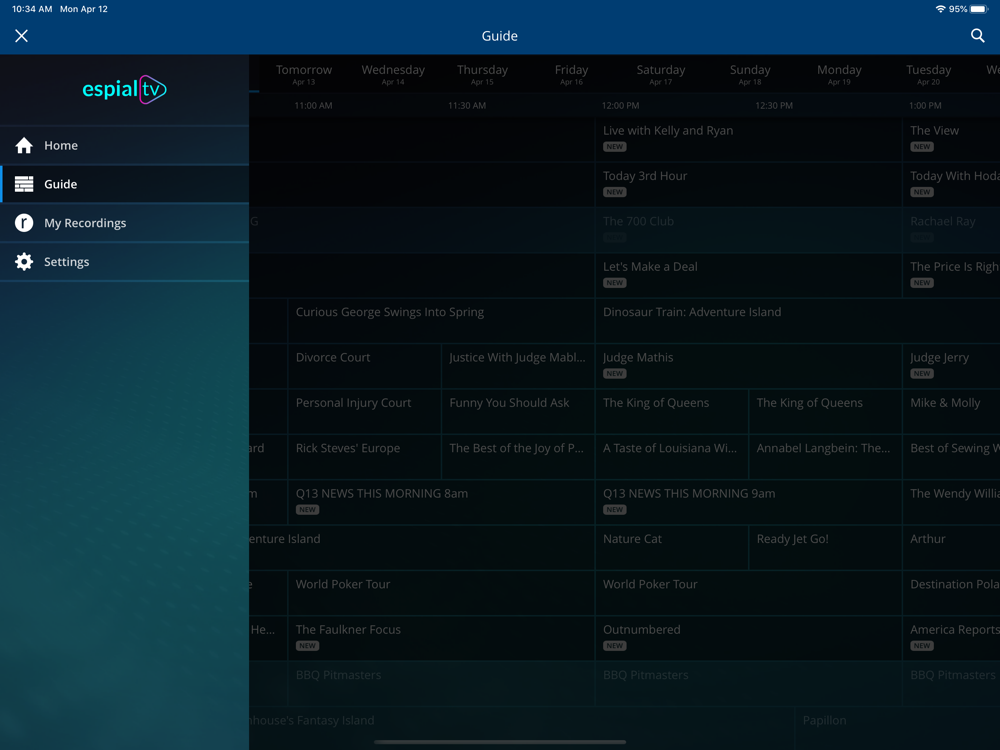
Task: Select Rick Steves' Europe
Action: pyautogui.click(x=364, y=457)
